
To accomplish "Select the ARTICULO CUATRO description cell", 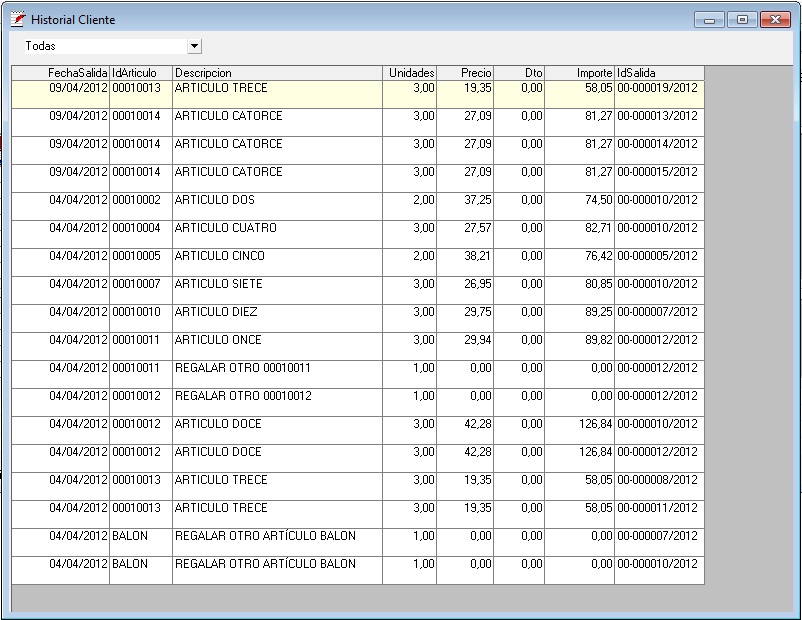I will click(277, 234).
